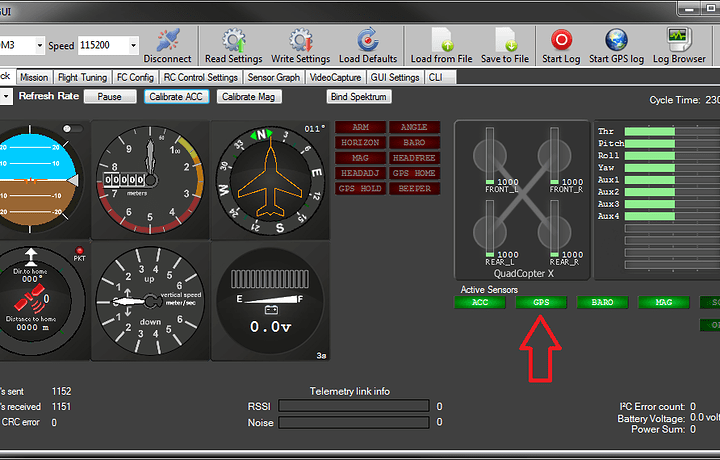Toggle the GPS HOLD mode indicator
Viewport: 720px width, 460px height.
[360, 189]
